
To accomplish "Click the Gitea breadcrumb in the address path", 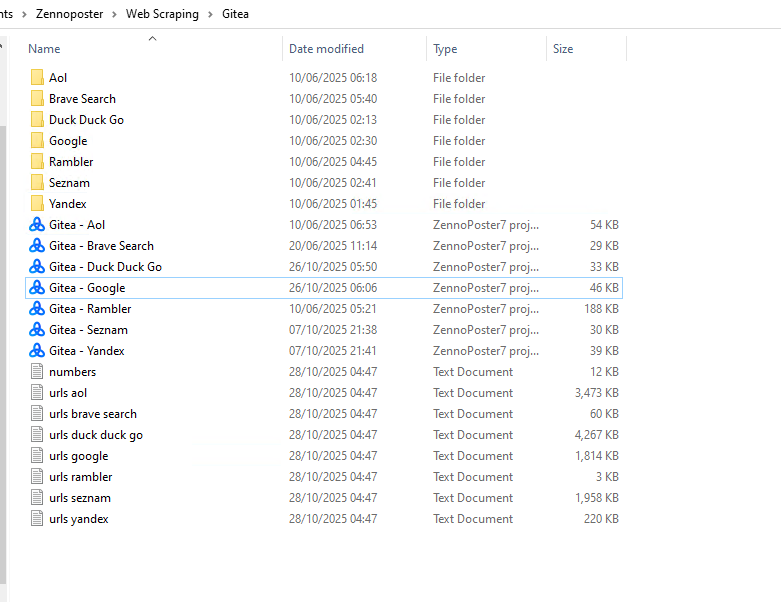I will click(235, 14).
